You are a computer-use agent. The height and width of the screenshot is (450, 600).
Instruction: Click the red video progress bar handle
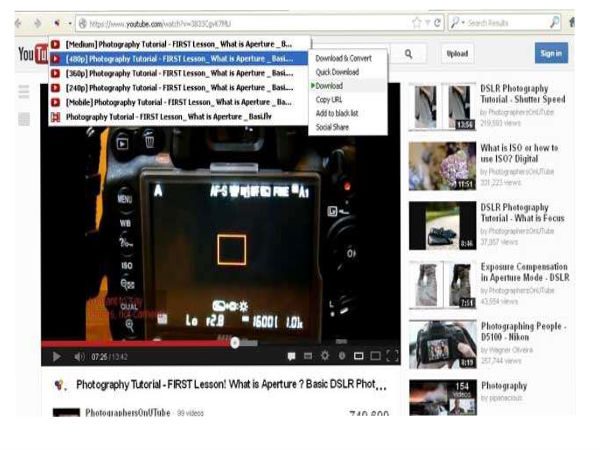[x=235, y=342]
